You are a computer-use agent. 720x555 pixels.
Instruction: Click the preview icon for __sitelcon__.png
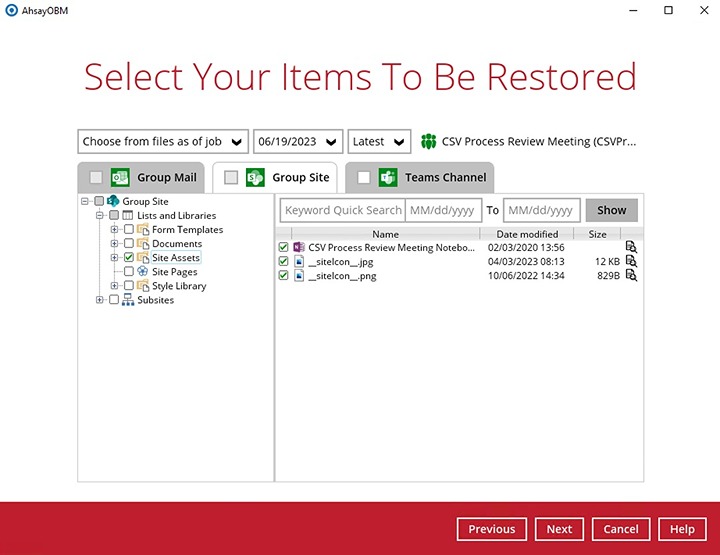631,275
